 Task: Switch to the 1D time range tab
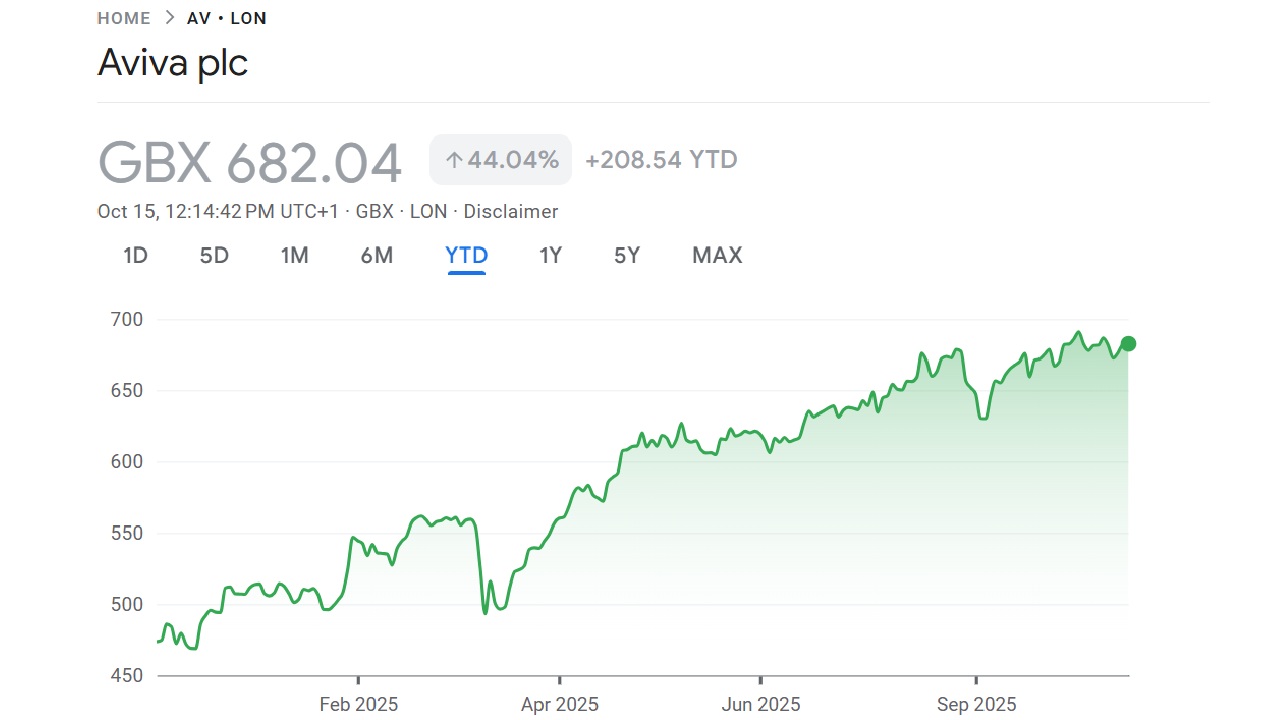tap(134, 255)
